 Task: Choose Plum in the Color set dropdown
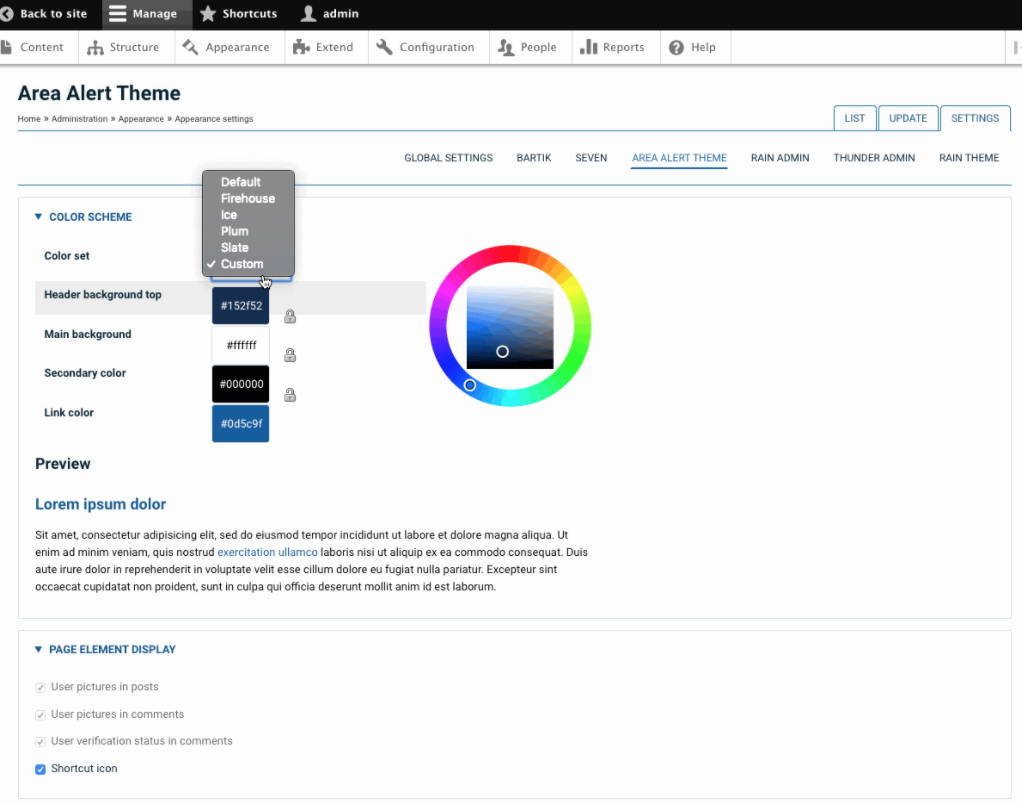[234, 231]
